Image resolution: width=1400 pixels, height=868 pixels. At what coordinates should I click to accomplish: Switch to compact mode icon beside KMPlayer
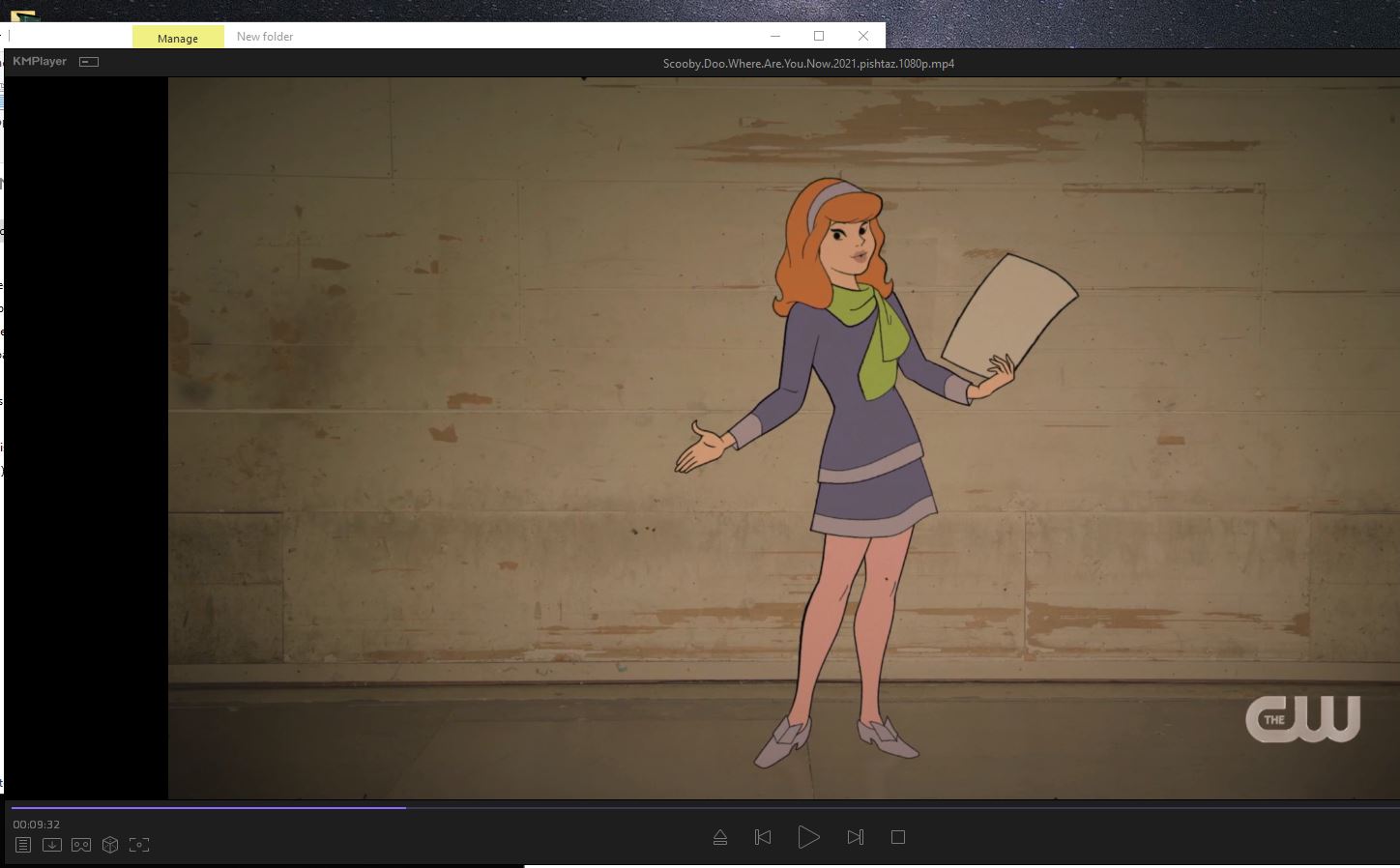pyautogui.click(x=89, y=62)
